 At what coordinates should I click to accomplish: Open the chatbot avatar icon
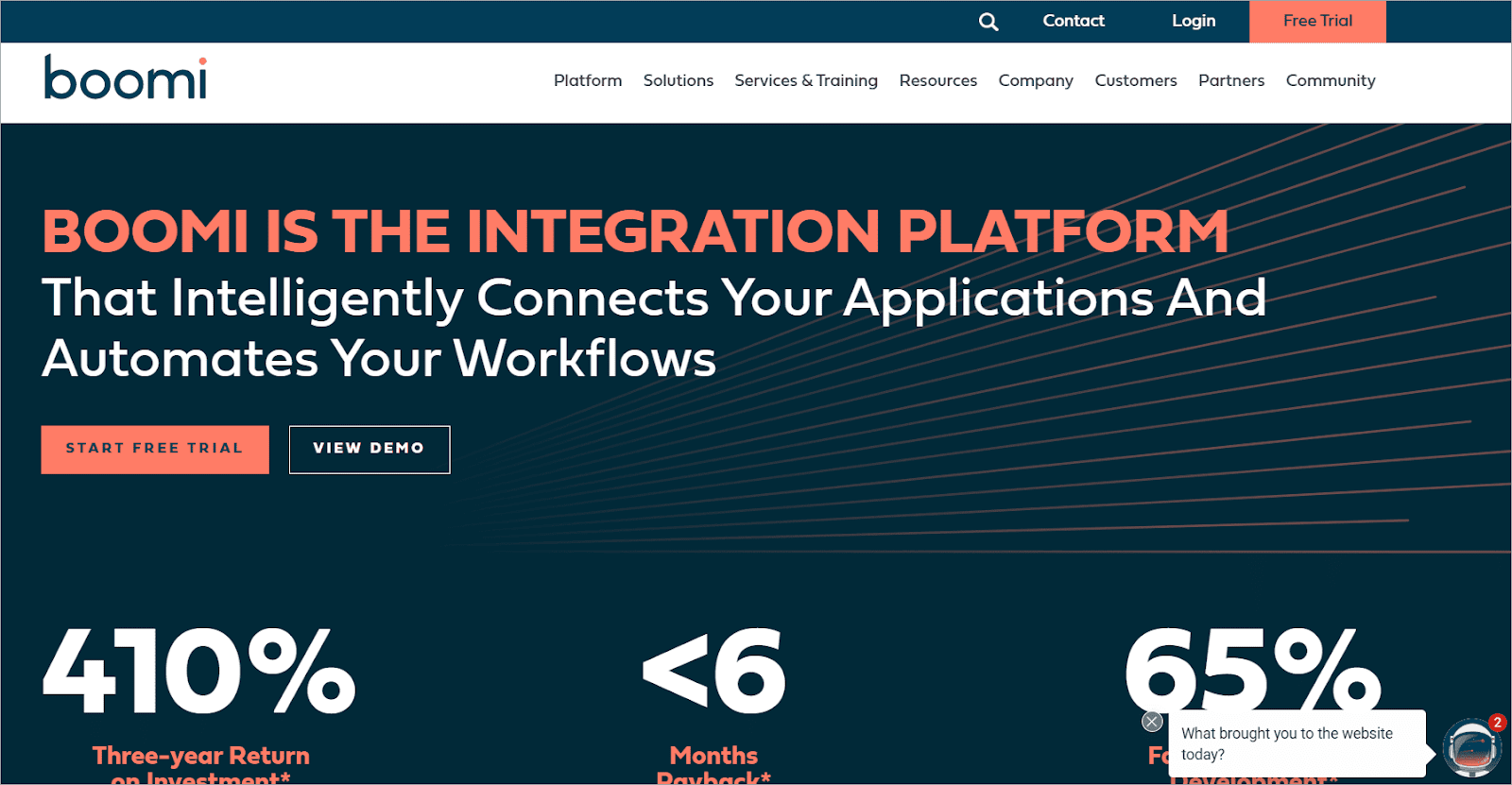pos(1472,749)
